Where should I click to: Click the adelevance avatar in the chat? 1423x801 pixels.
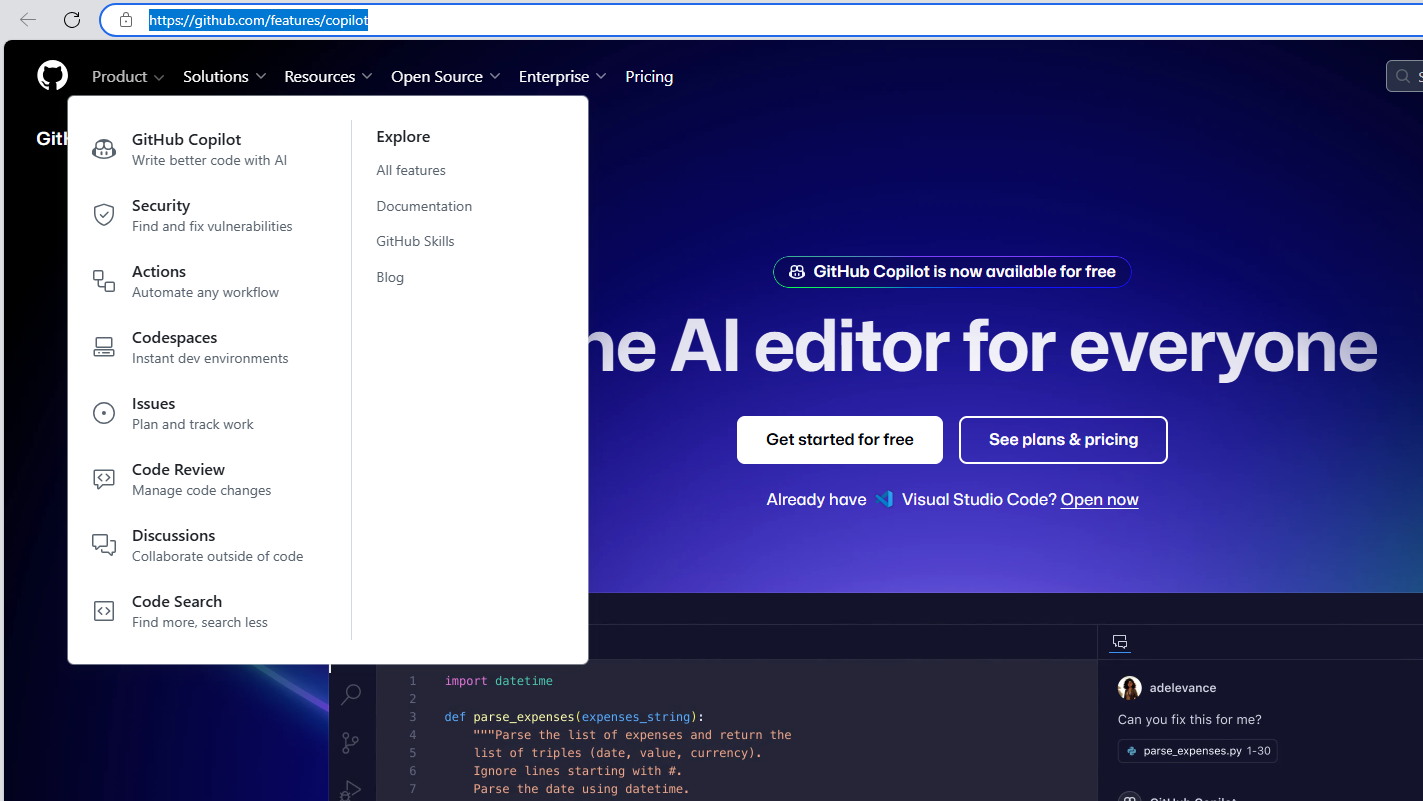tap(1129, 687)
